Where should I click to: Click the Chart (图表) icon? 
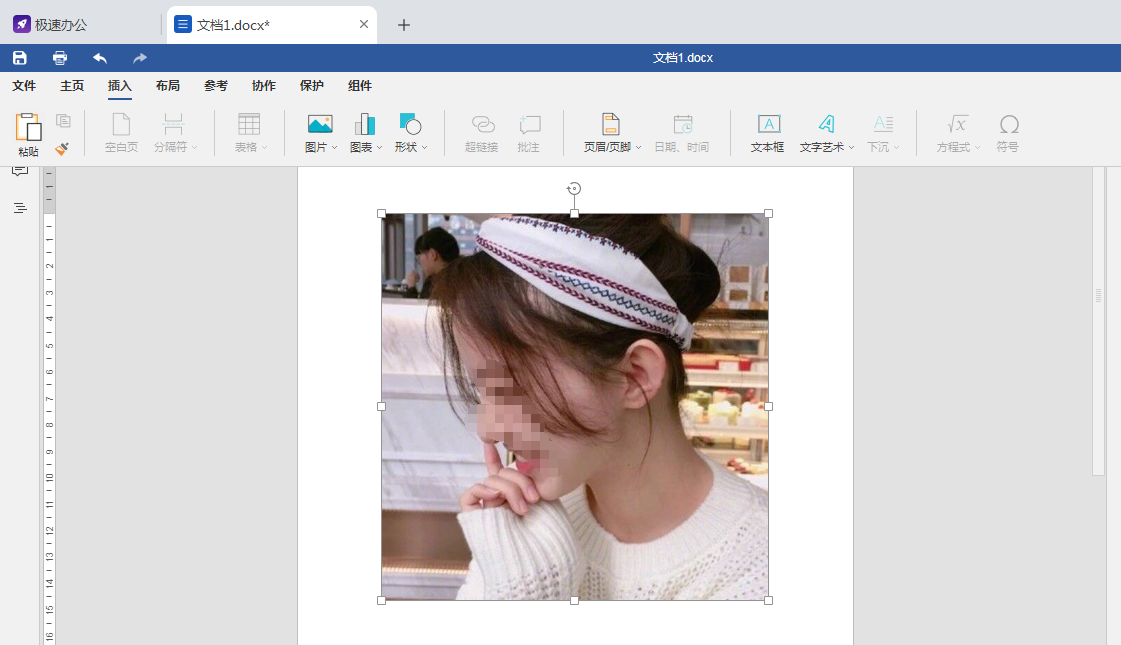[365, 124]
